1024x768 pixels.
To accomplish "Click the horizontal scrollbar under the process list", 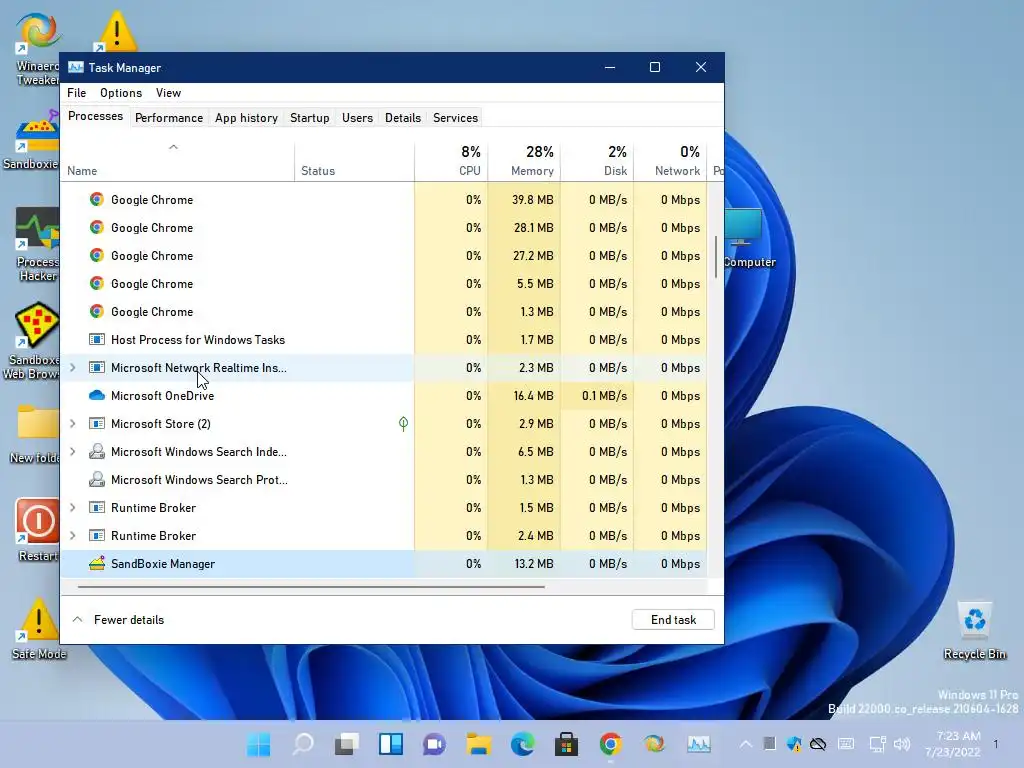I will (311, 586).
